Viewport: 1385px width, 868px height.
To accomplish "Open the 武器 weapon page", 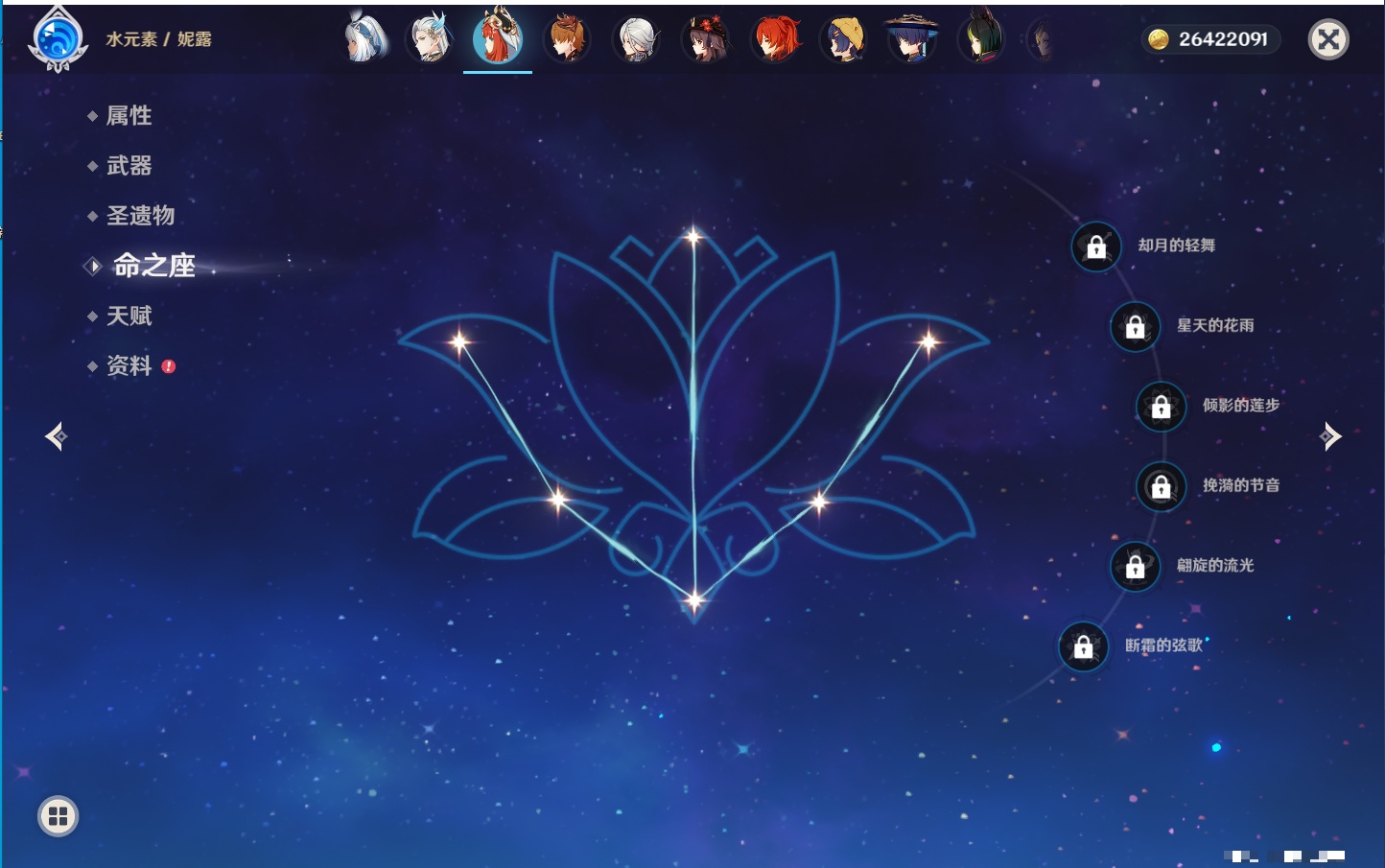I will coord(129,166).
